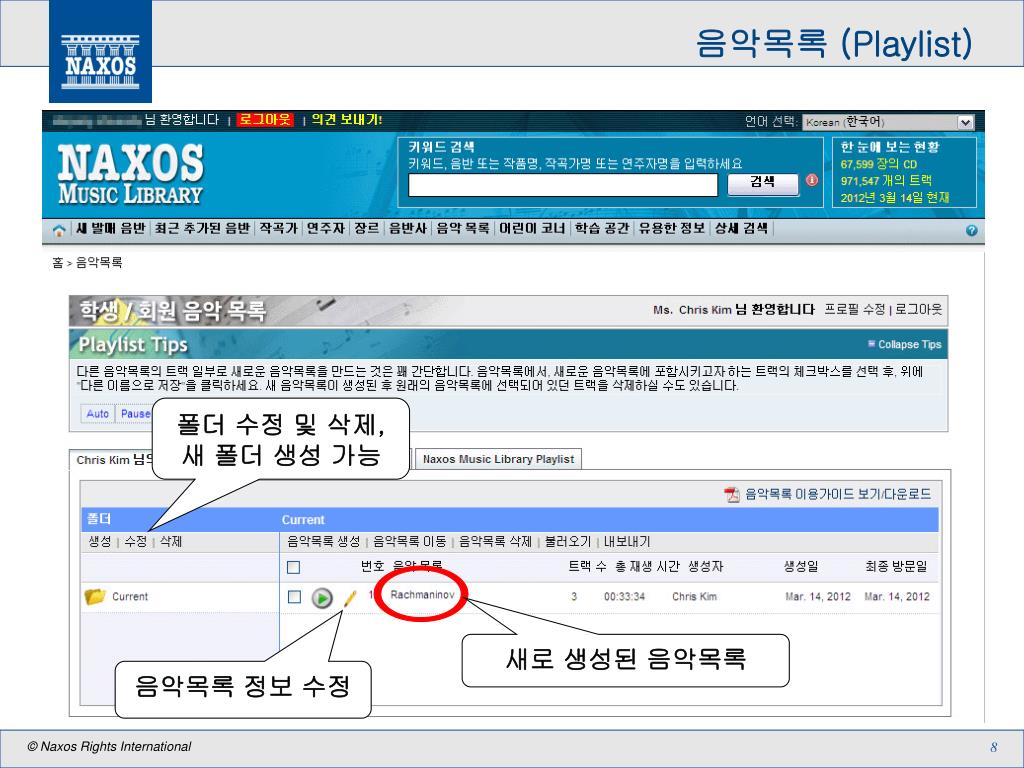Click the Naxos Music Library logo
This screenshot has width=1024, height=768.
coord(131,174)
